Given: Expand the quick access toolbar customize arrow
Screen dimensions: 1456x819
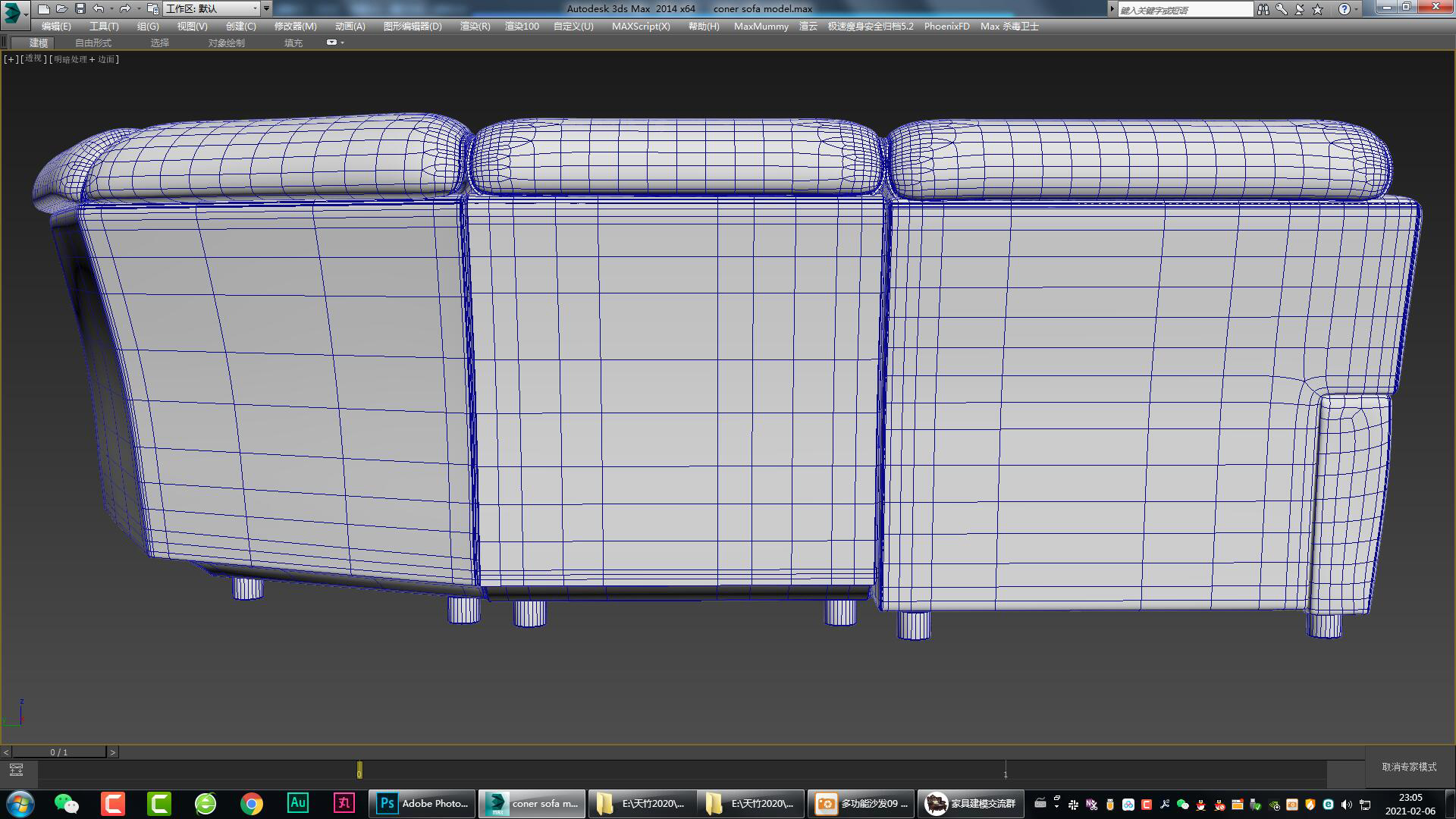Looking at the screenshot, I should (267, 9).
